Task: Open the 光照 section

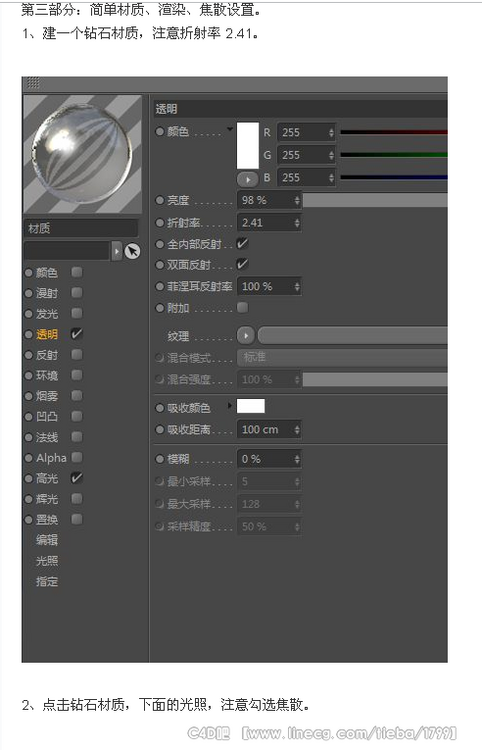Action: pyautogui.click(x=47, y=561)
